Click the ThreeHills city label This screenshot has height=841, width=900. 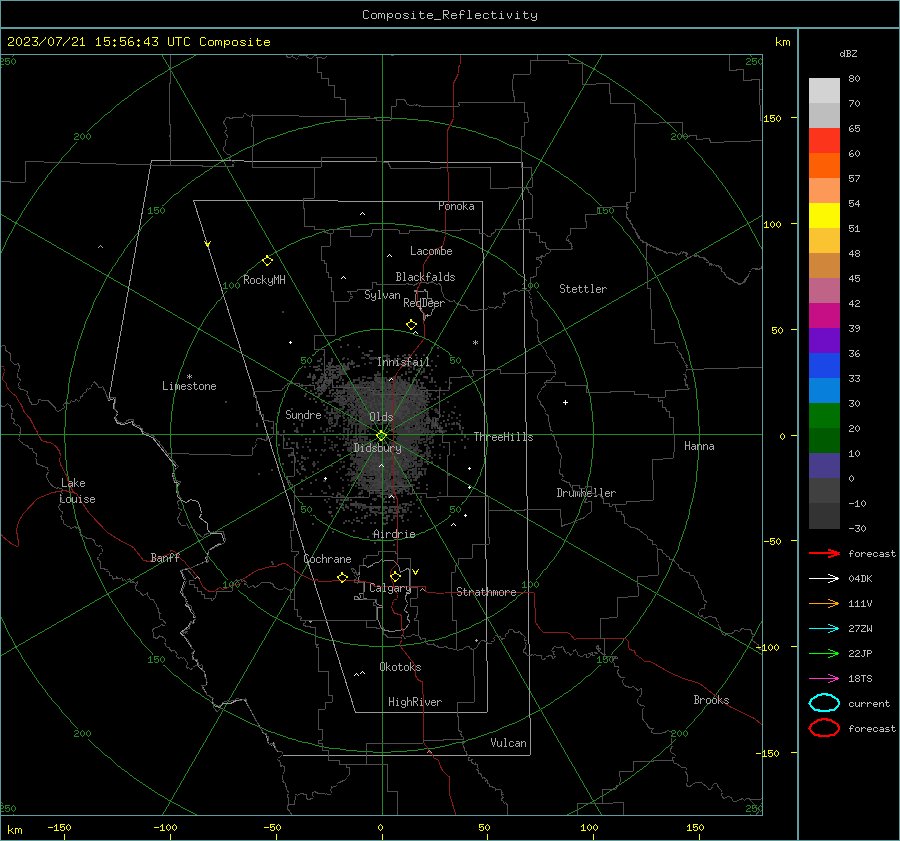tap(503, 437)
